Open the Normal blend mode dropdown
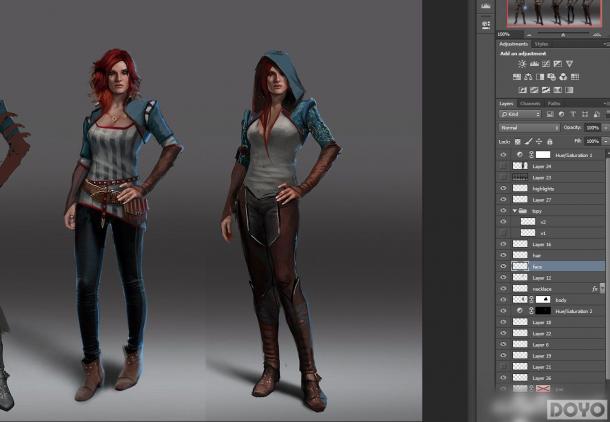This screenshot has width=610, height=422. coord(529,128)
